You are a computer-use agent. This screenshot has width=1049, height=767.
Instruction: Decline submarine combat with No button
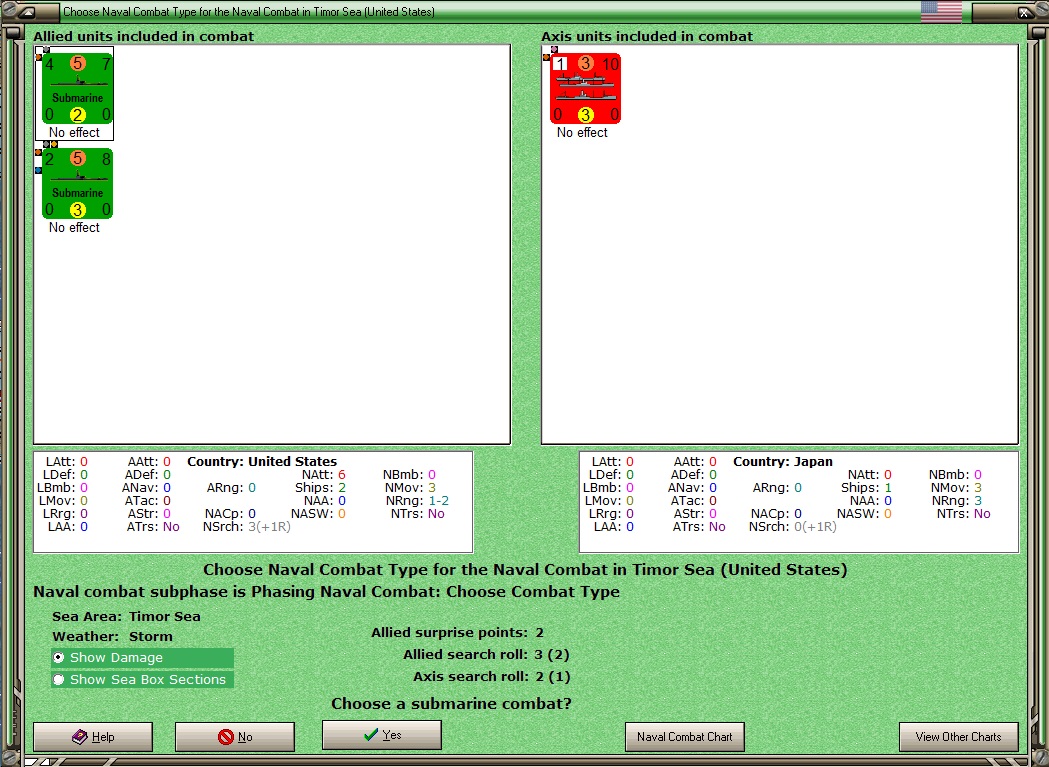(235, 737)
